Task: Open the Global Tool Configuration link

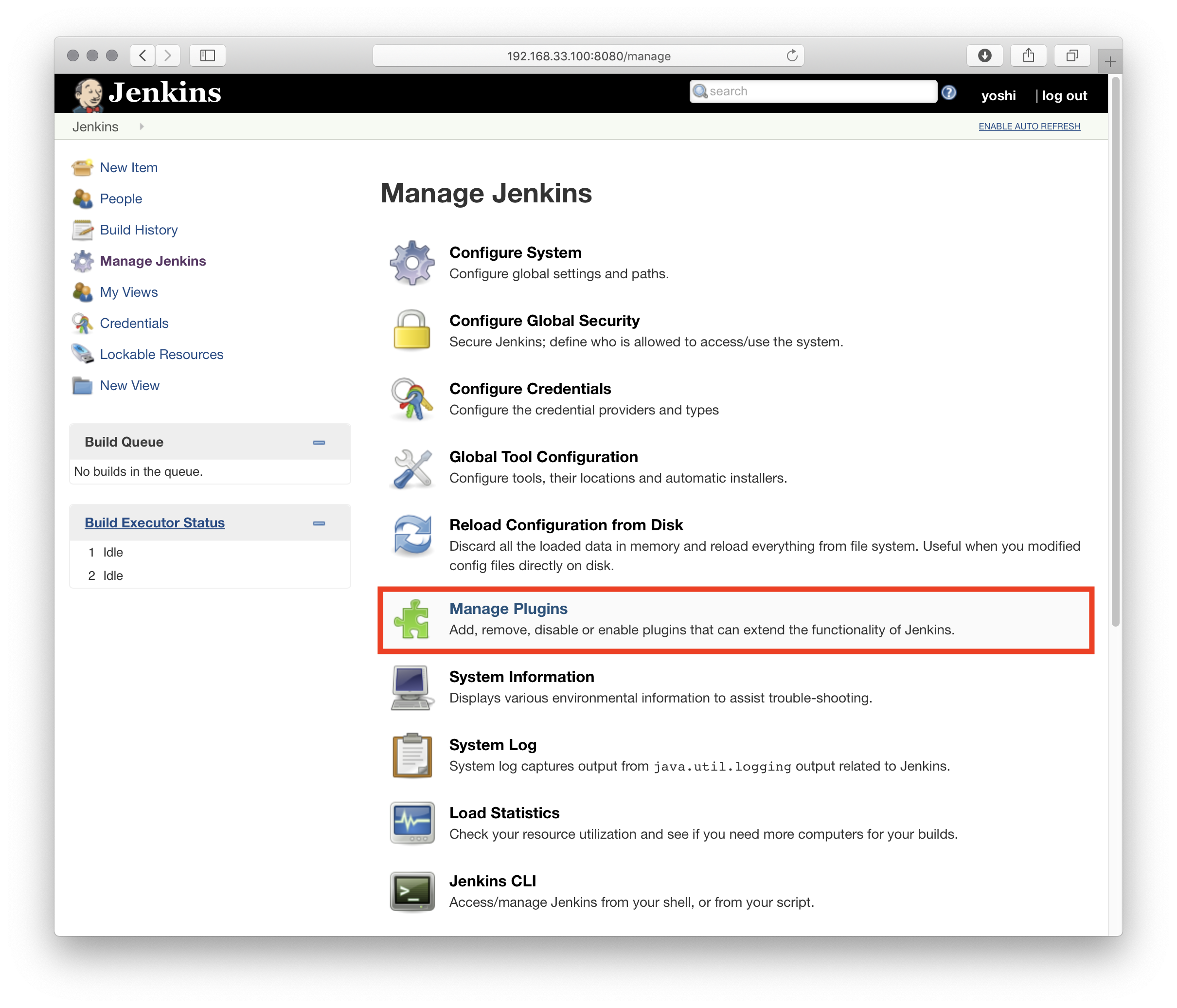Action: [x=544, y=457]
